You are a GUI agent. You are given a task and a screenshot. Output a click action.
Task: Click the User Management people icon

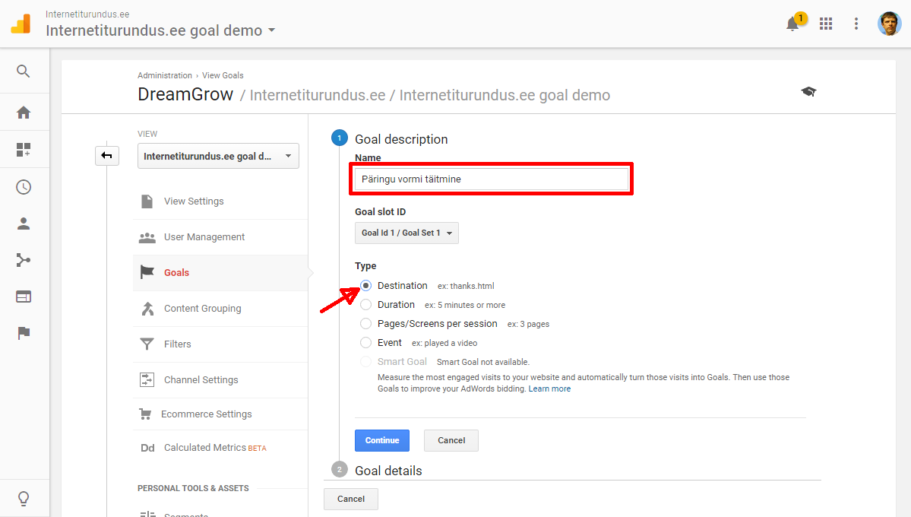[147, 238]
